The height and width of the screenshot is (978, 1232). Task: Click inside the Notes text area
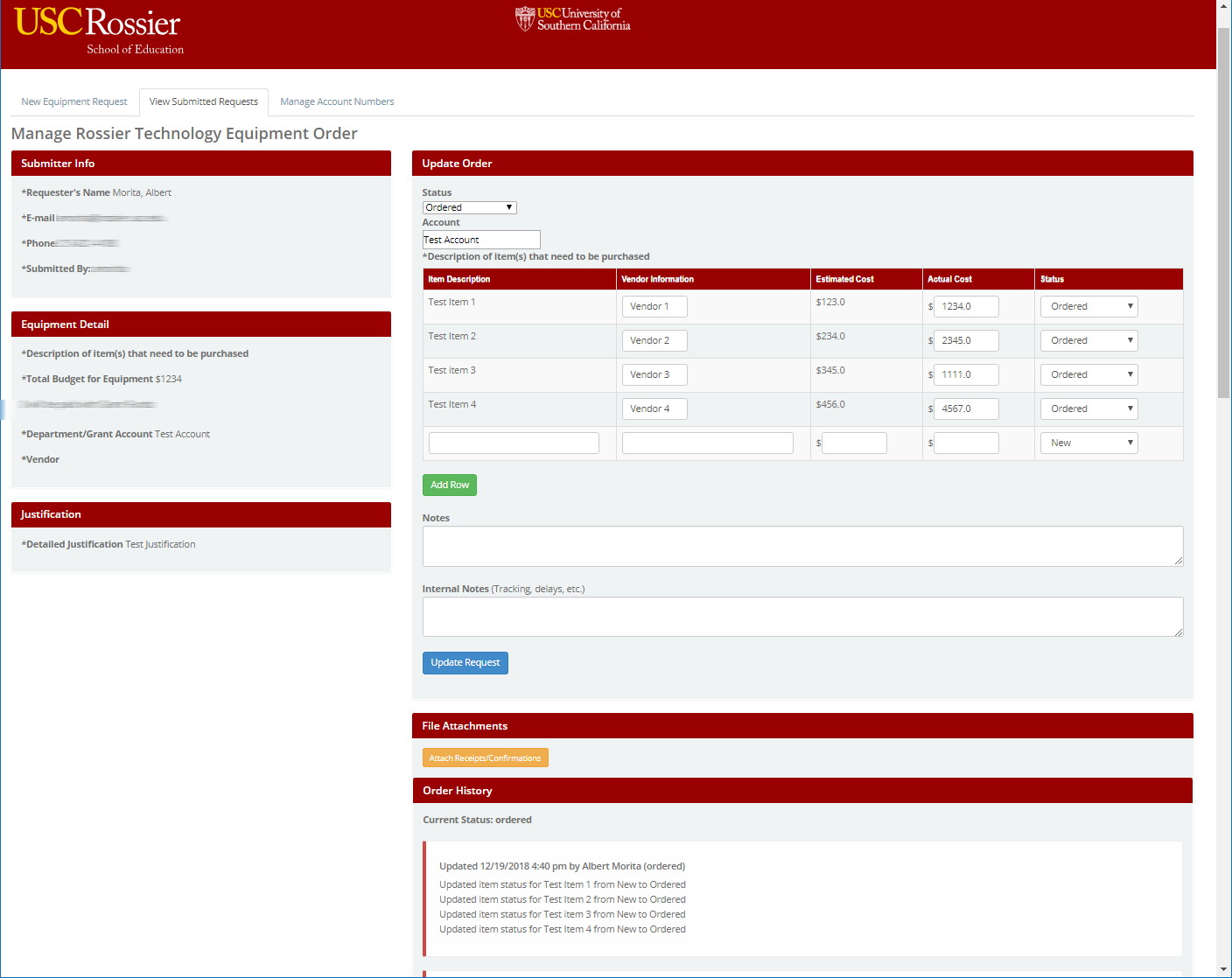tap(802, 547)
